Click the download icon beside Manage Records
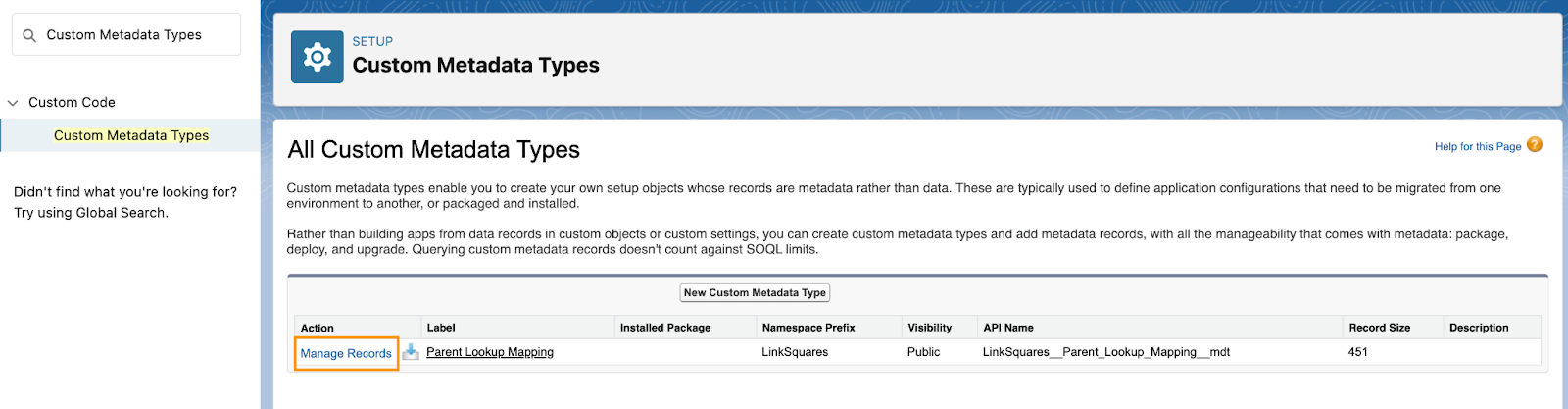Screen dimensions: 1568x409 coord(411,352)
